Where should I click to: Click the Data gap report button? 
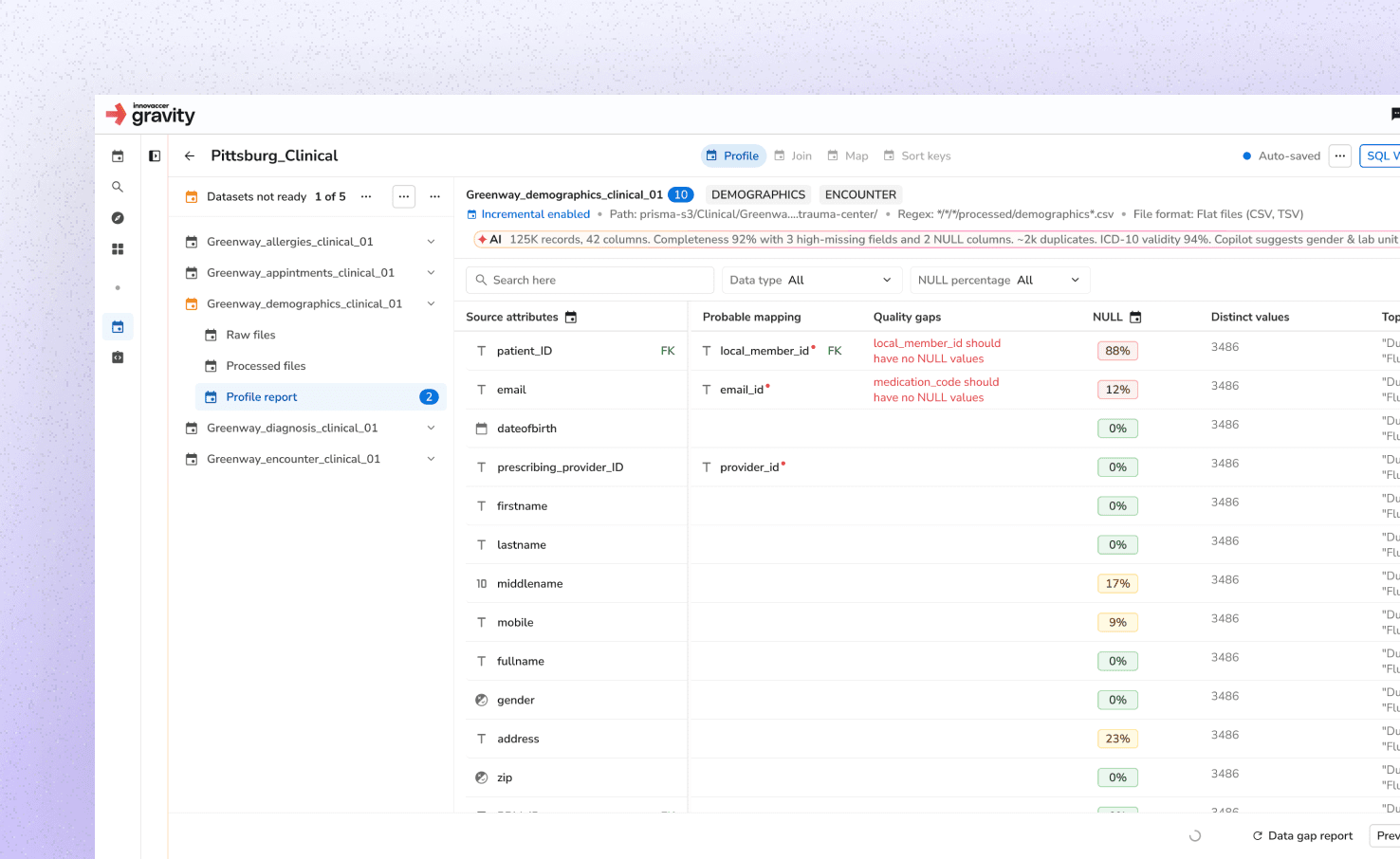(x=1302, y=836)
